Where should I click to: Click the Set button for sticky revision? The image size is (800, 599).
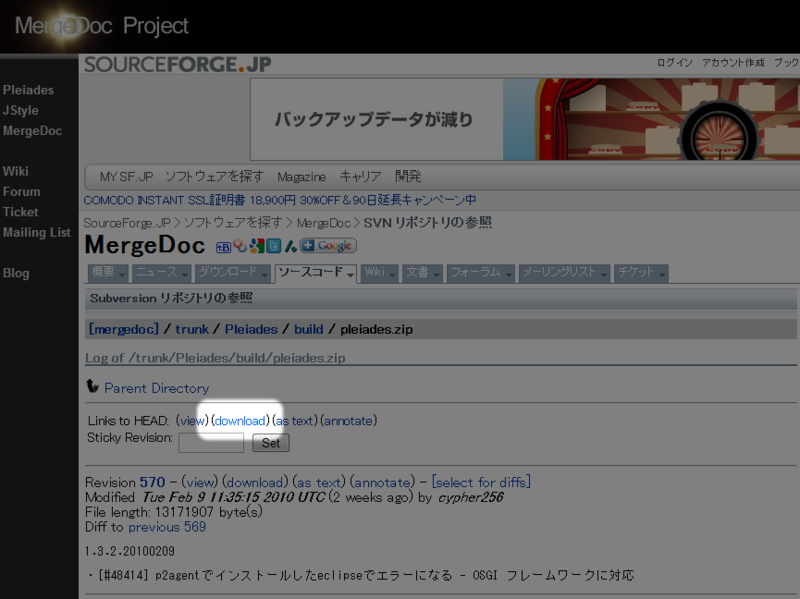point(271,443)
